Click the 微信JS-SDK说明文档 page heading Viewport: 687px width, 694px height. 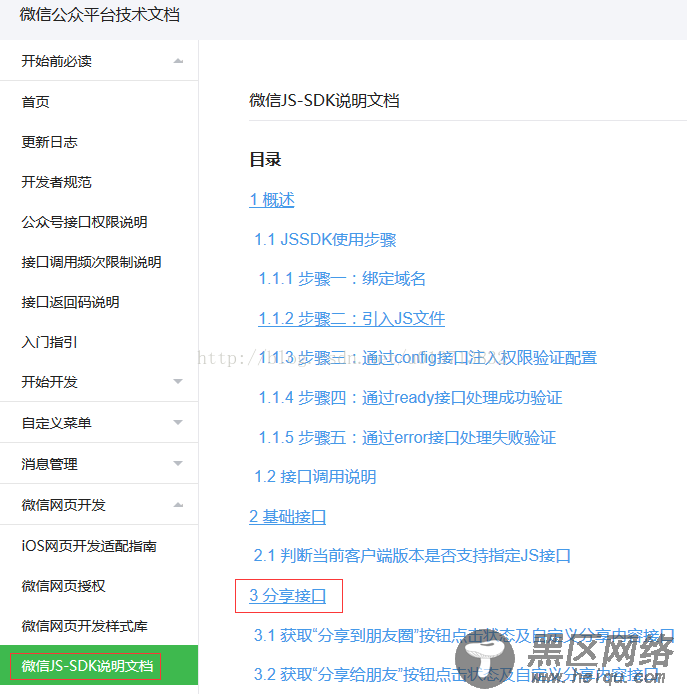324,100
